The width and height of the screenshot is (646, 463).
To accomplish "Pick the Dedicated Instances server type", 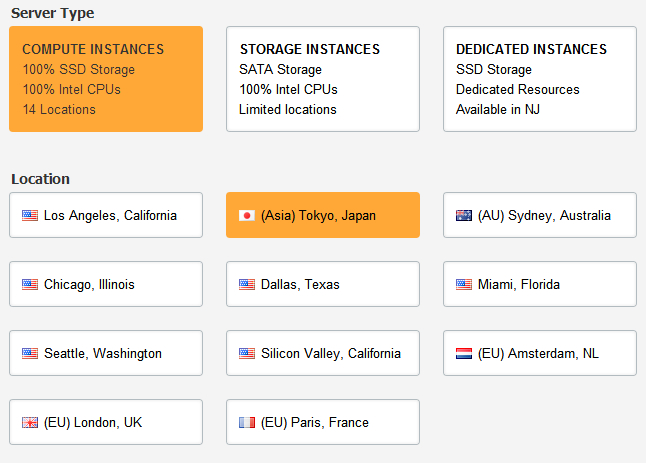I will pos(539,79).
